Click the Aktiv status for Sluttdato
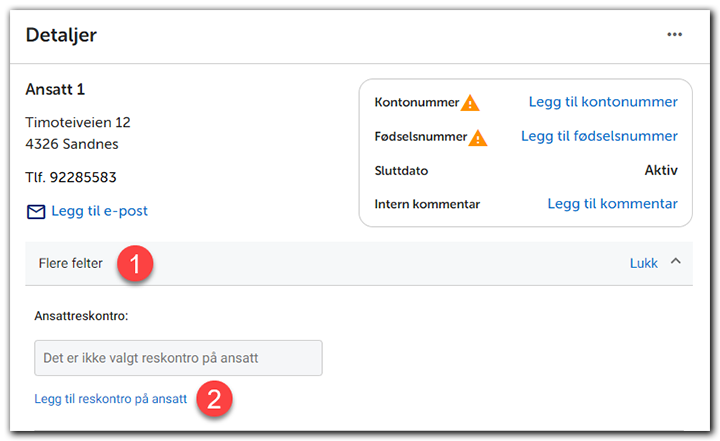 tap(661, 170)
